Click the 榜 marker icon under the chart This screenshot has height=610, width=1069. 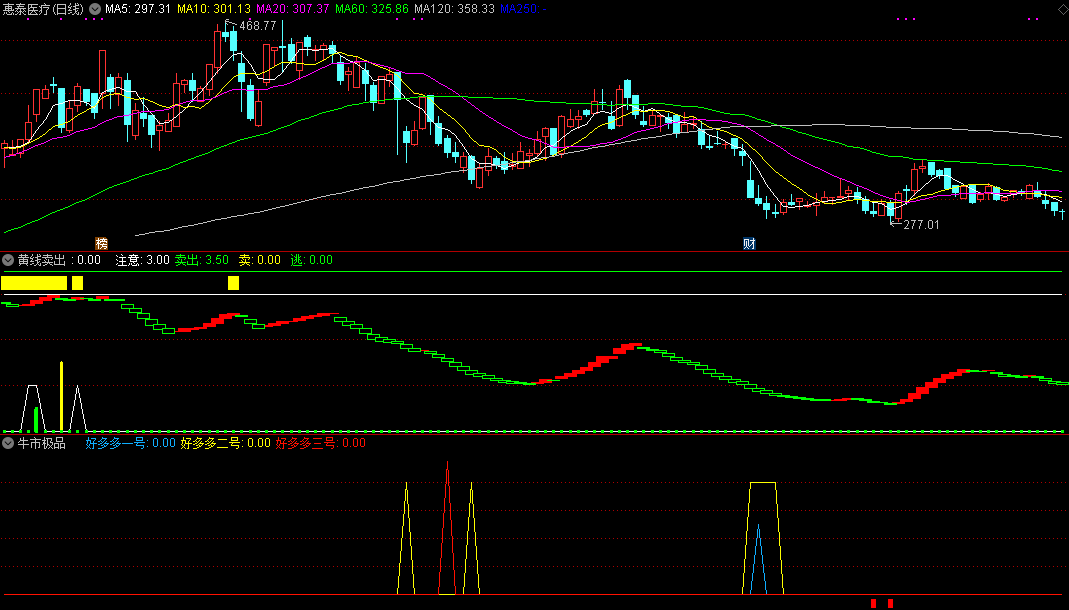tap(102, 243)
